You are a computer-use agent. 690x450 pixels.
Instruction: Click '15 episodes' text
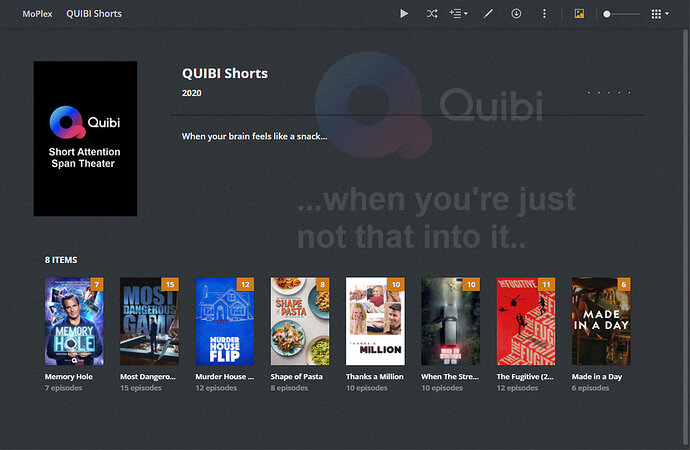pyautogui.click(x=141, y=388)
